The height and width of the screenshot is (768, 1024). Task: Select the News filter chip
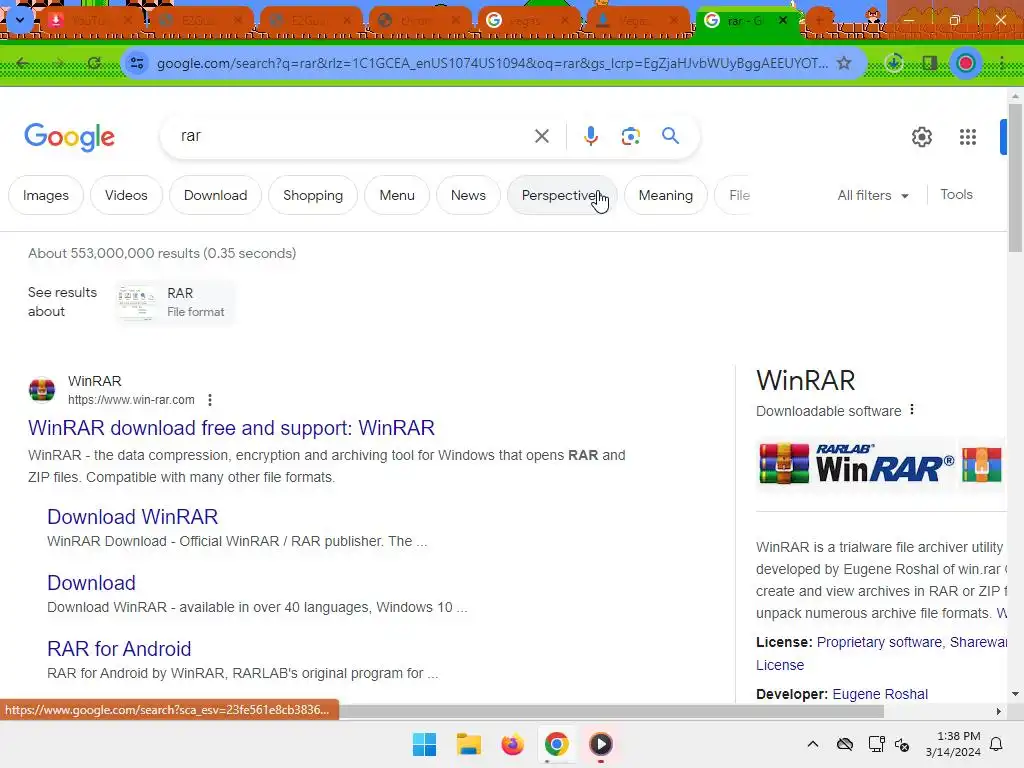pos(468,195)
